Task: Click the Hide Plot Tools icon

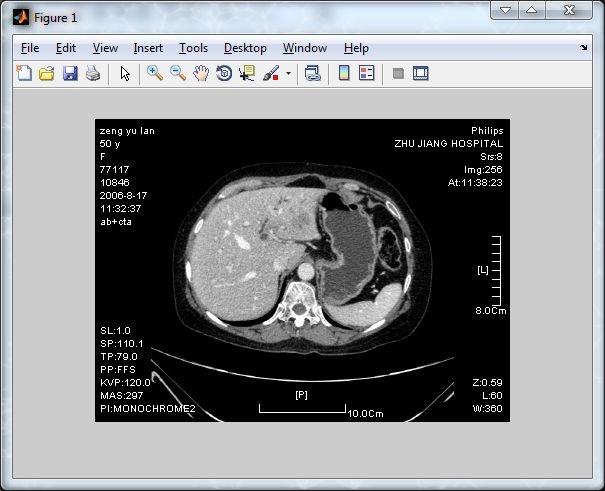Action: point(398,73)
